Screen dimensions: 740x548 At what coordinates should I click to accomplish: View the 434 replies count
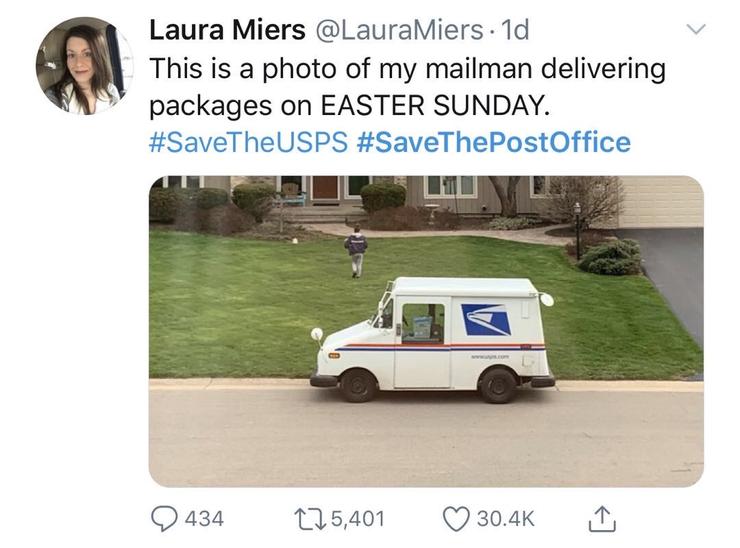pos(203,518)
